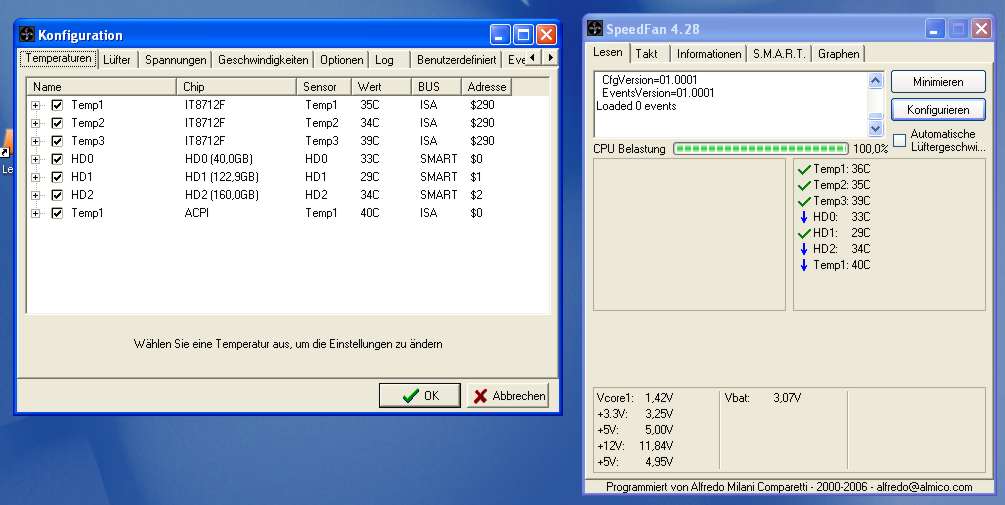Open the Informationen tab in SpeedFan
Screen dimensions: 1005x505
point(709,54)
